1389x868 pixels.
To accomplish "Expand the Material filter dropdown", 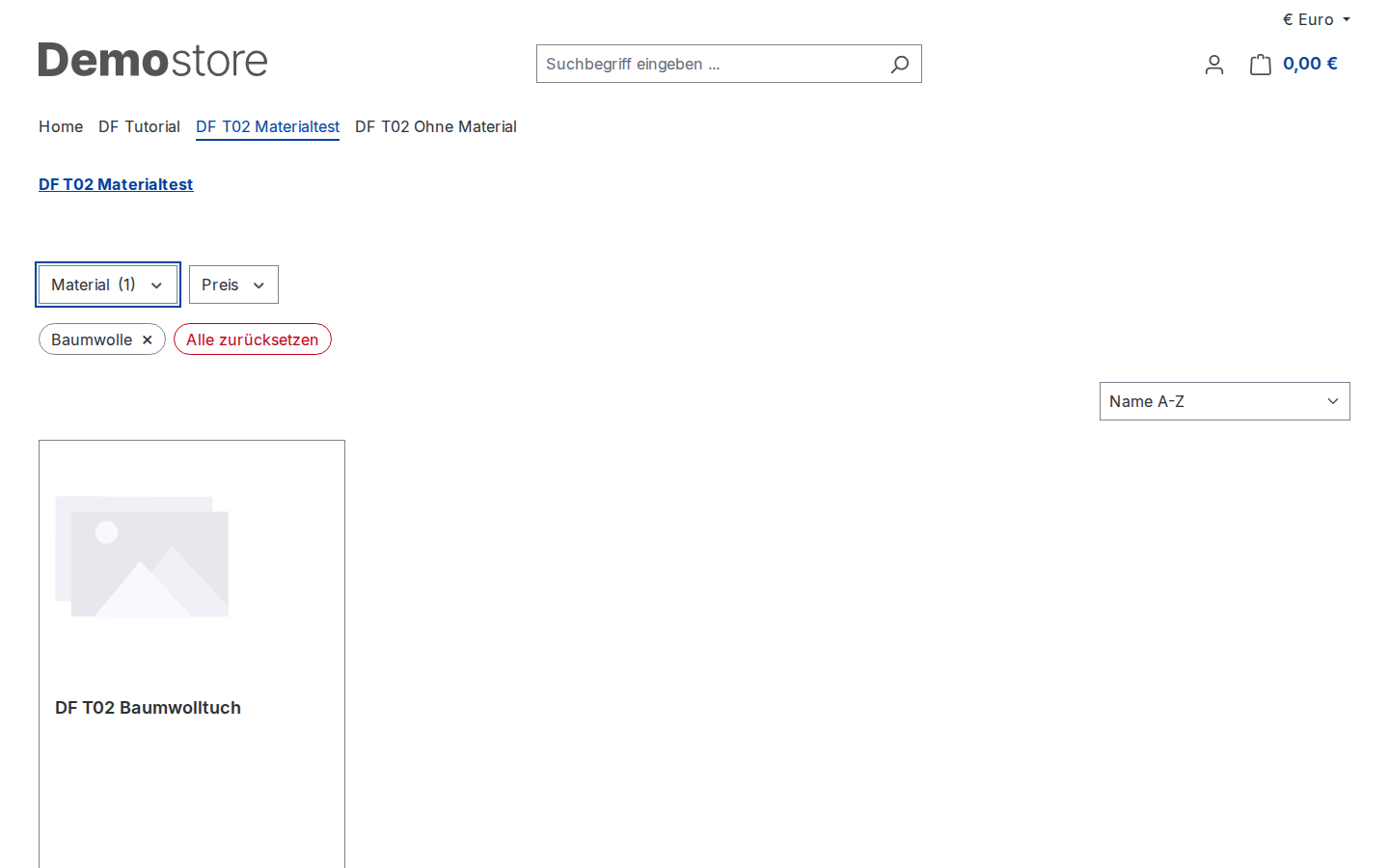I will point(107,285).
